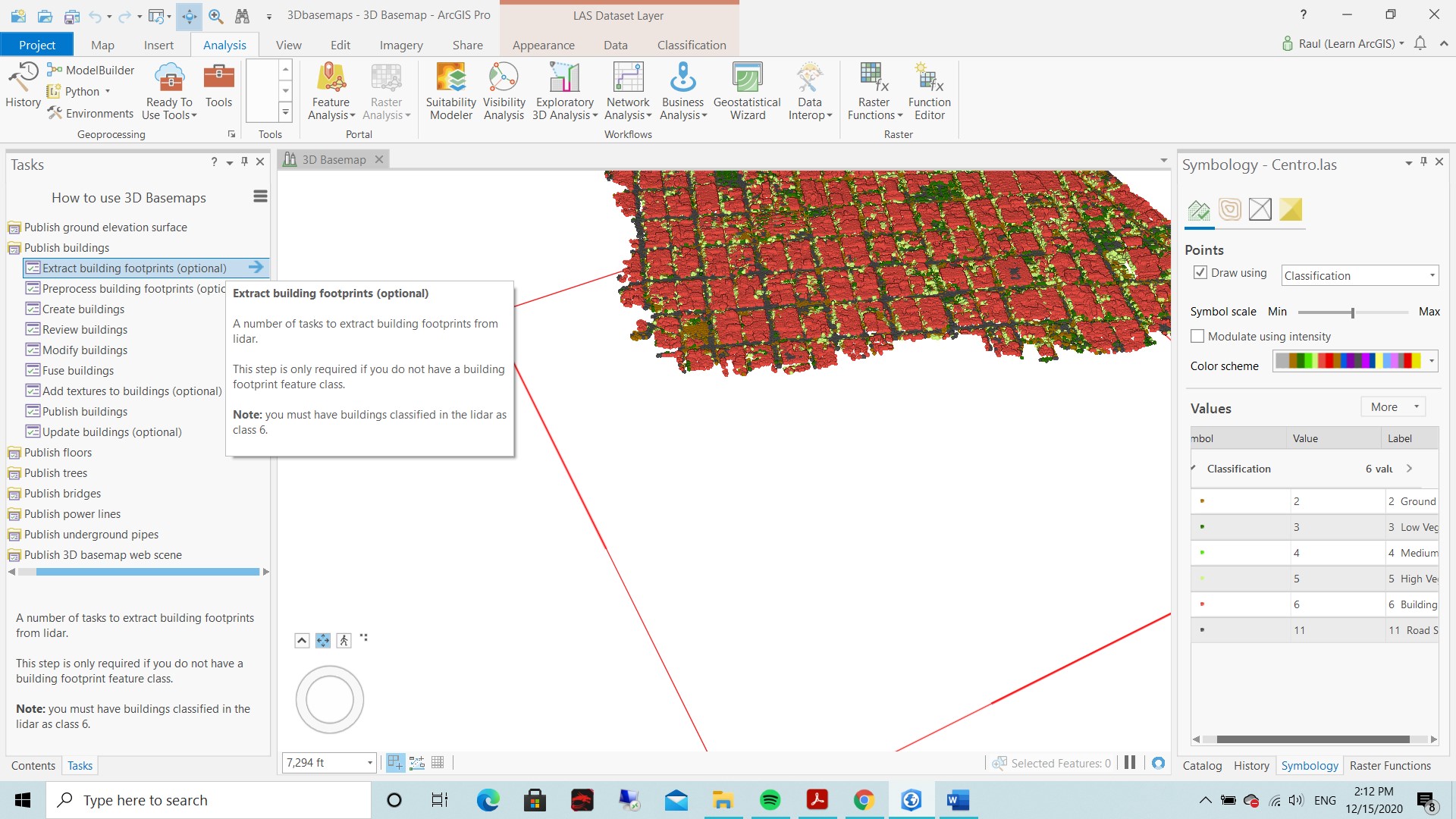Open the Raster Functions panel tab

[x=1390, y=765]
